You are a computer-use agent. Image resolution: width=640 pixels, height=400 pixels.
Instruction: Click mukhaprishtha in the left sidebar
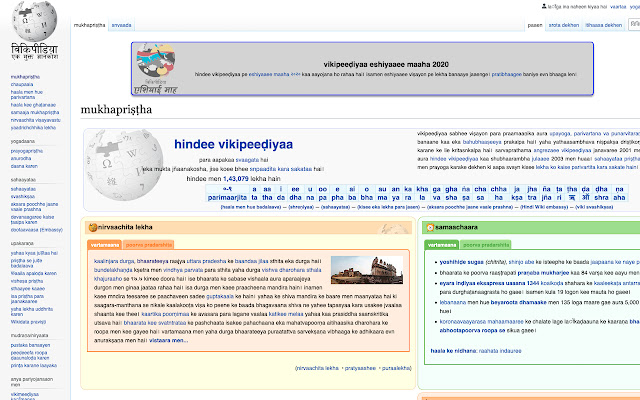pos(25,77)
